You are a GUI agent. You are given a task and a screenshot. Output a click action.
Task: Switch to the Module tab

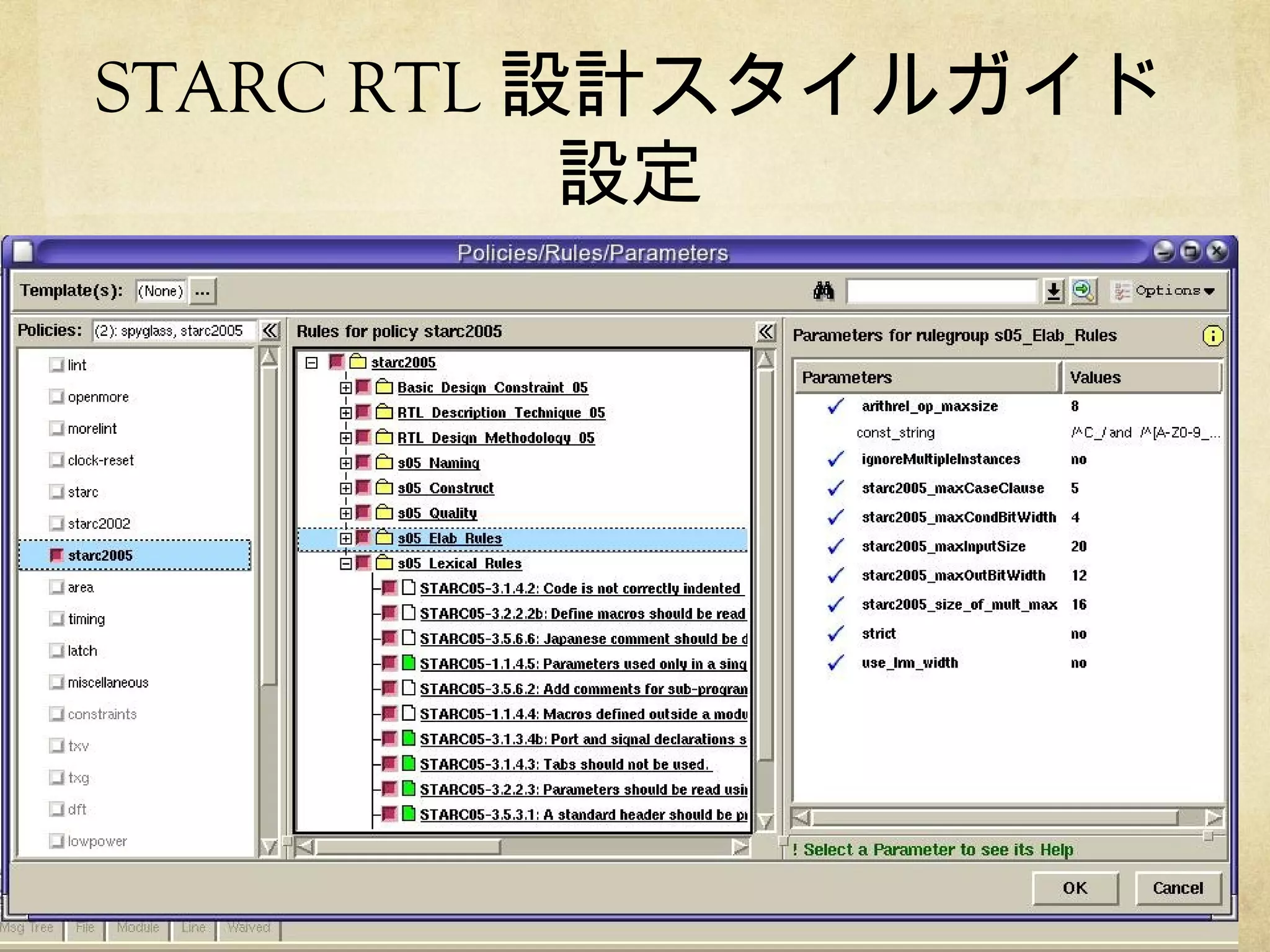tap(138, 928)
